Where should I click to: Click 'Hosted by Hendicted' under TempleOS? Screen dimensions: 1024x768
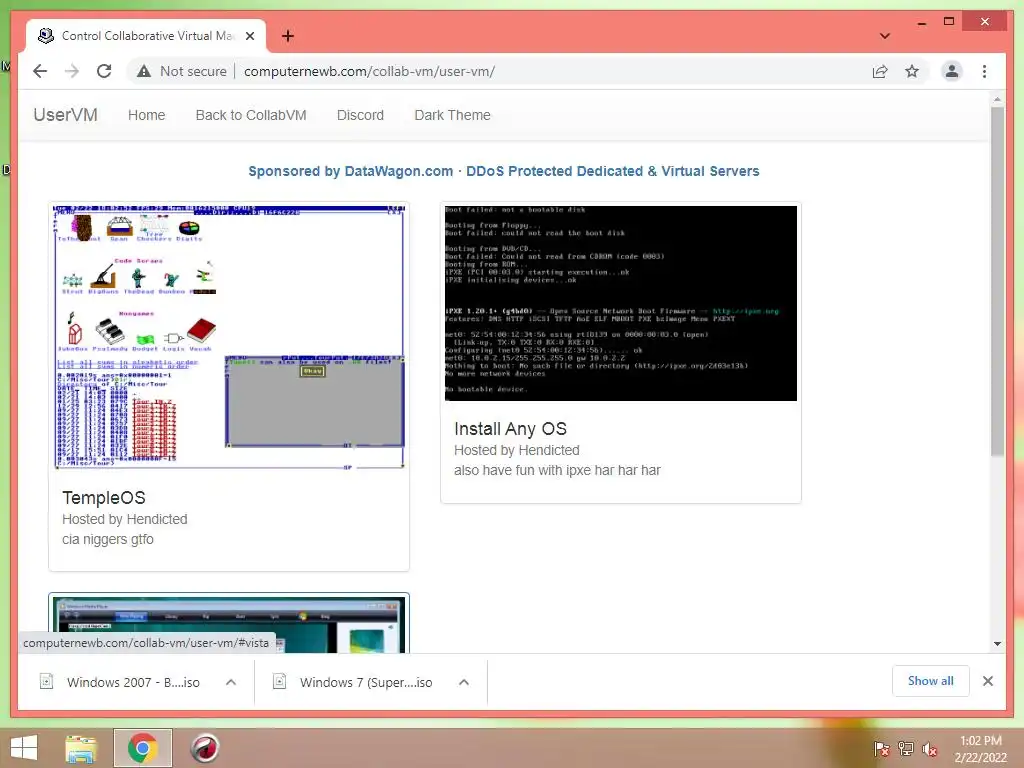click(x=125, y=519)
